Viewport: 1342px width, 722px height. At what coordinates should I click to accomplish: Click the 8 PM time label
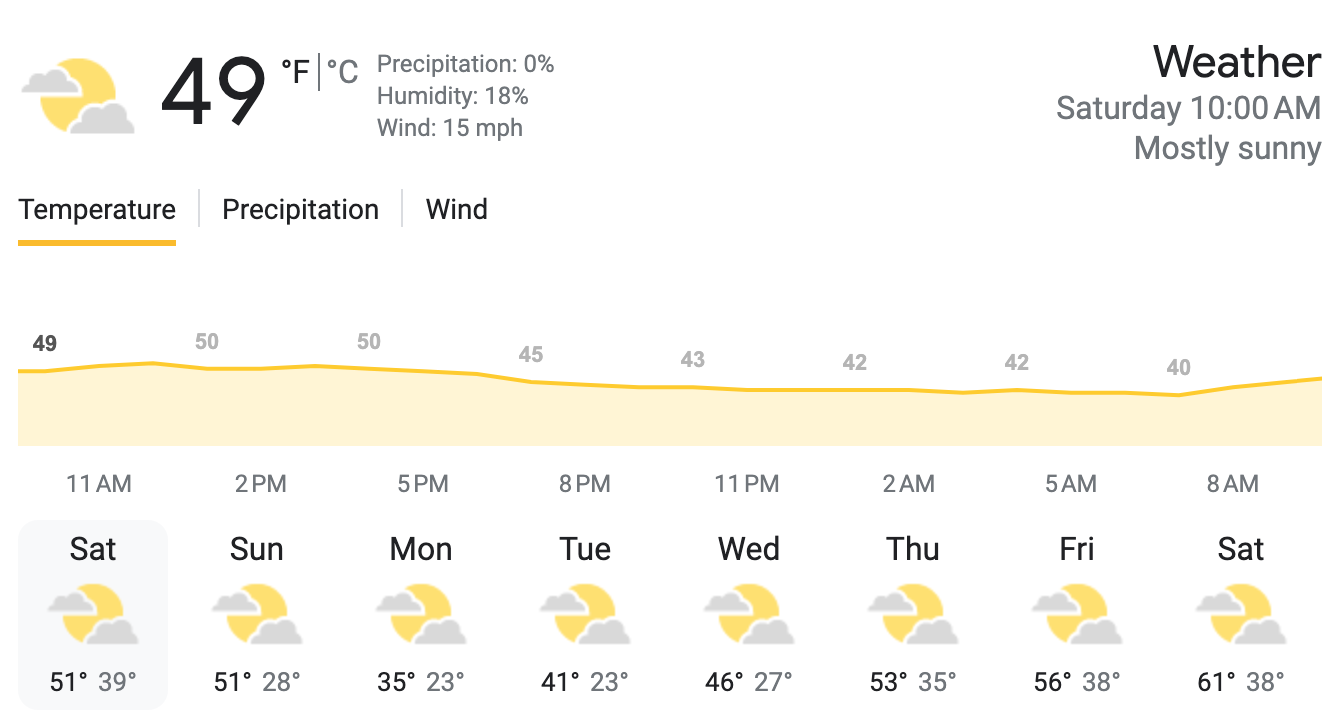pos(585,485)
